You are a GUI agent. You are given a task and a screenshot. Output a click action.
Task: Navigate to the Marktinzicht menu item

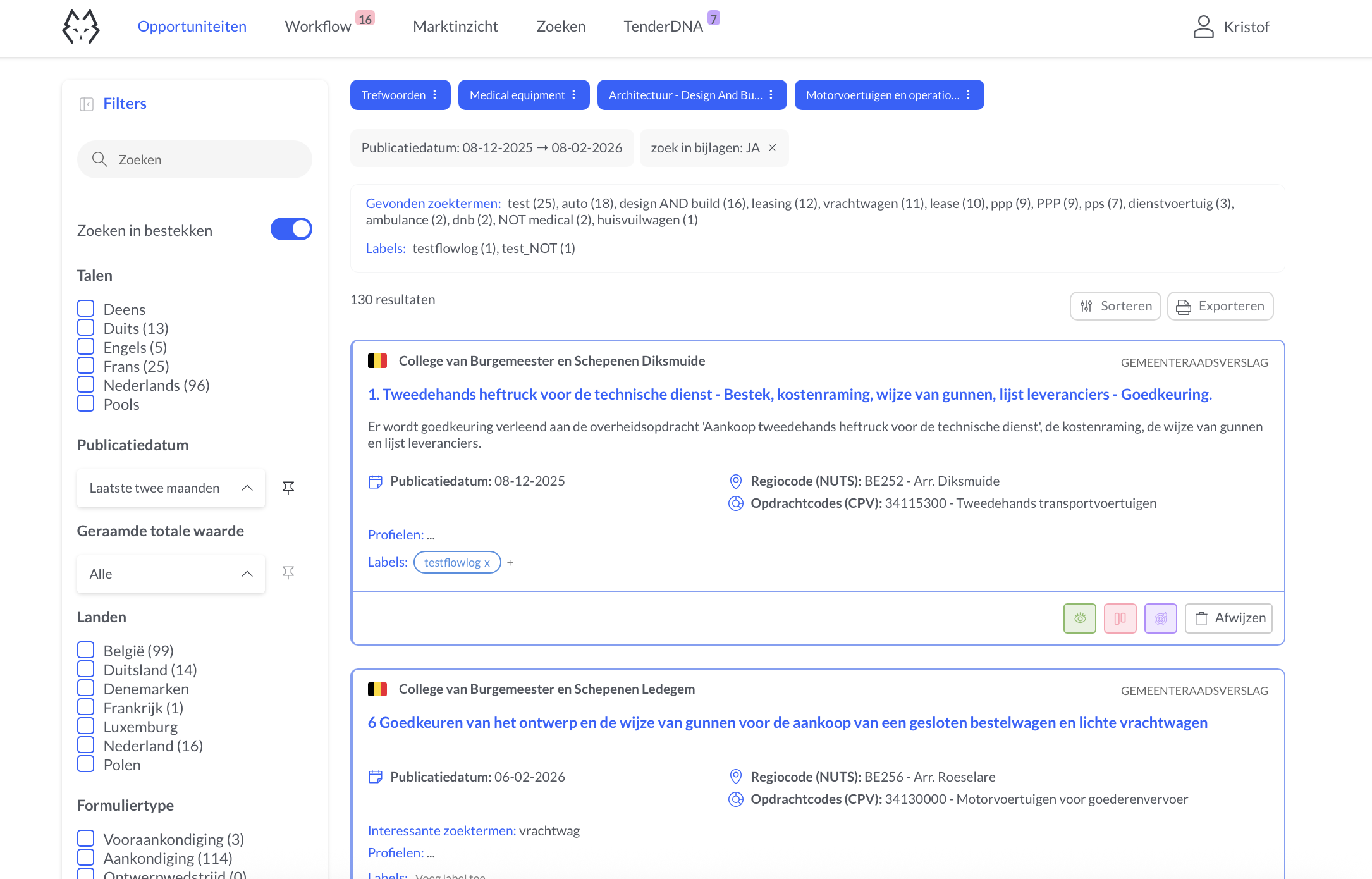(455, 26)
